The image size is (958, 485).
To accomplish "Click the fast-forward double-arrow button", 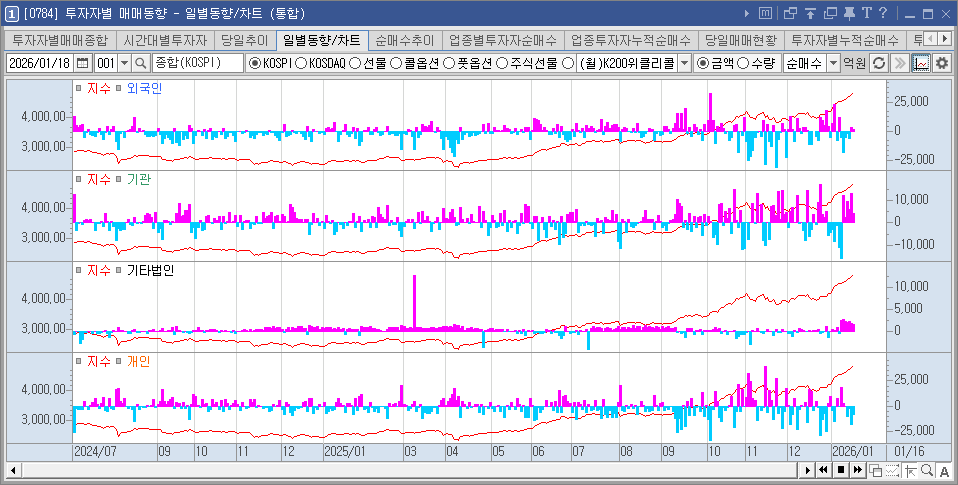I will [x=858, y=470].
